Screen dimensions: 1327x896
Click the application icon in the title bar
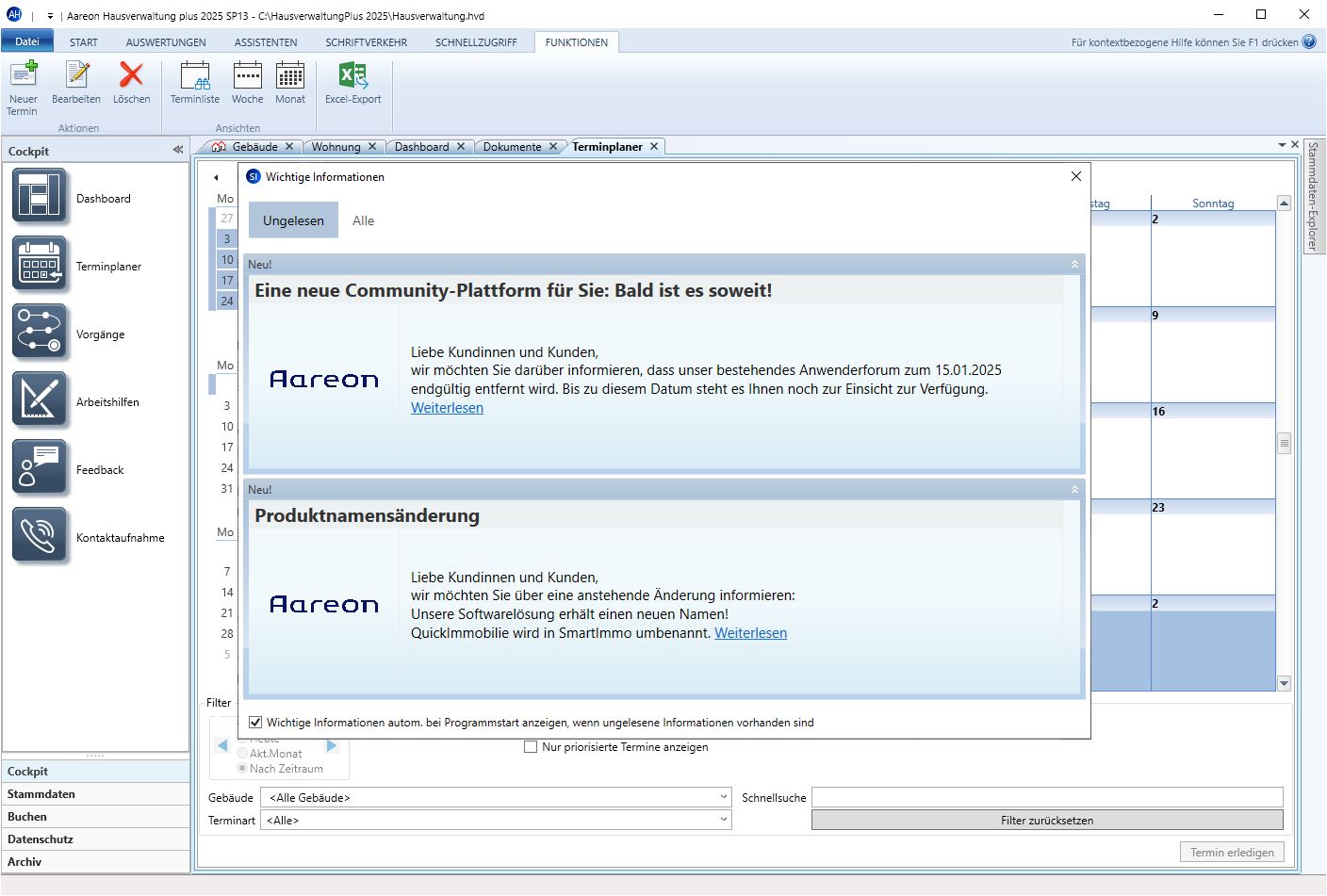tap(14, 14)
